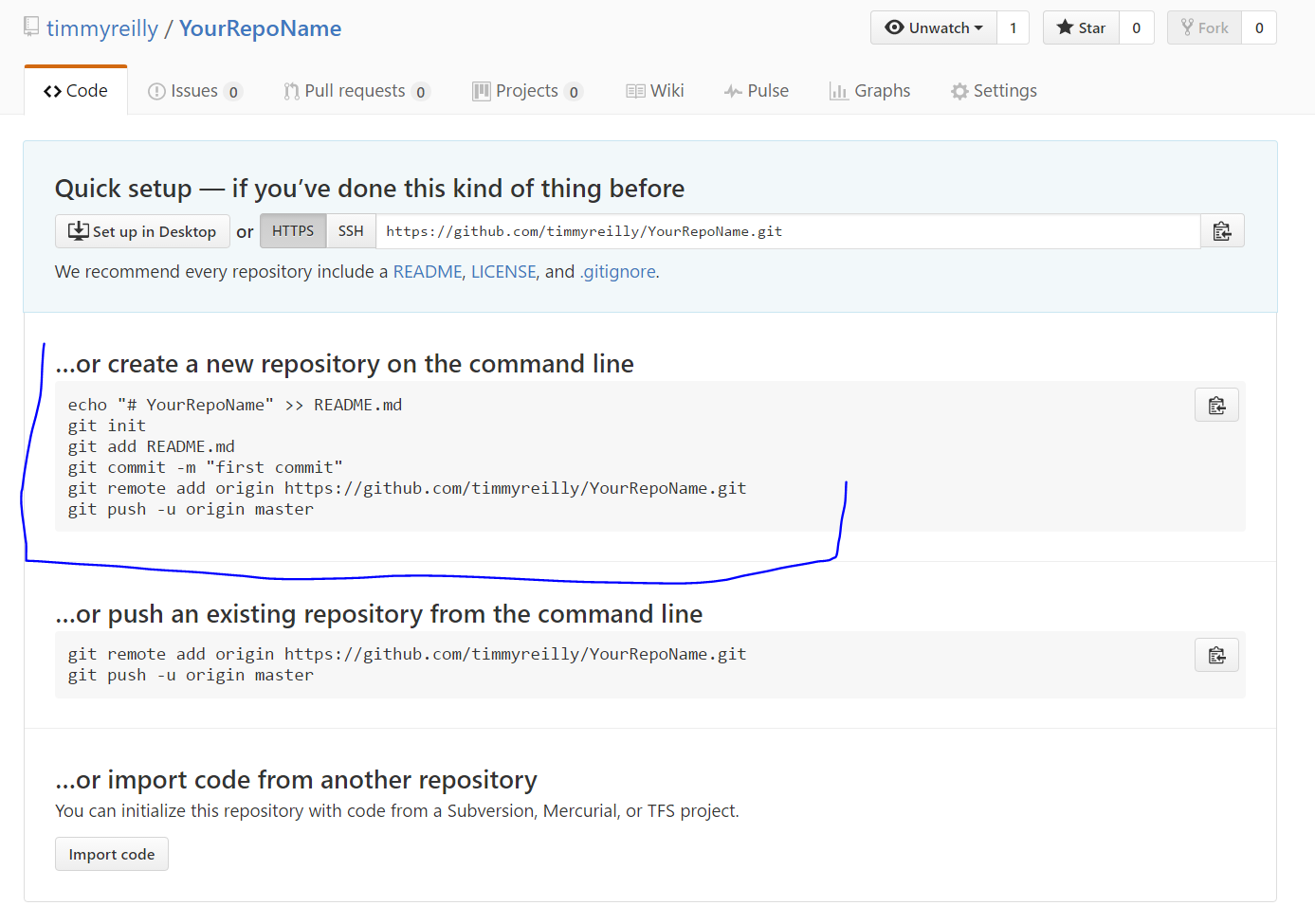Switch to the Code tab
The image size is (1315, 924).
76,91
